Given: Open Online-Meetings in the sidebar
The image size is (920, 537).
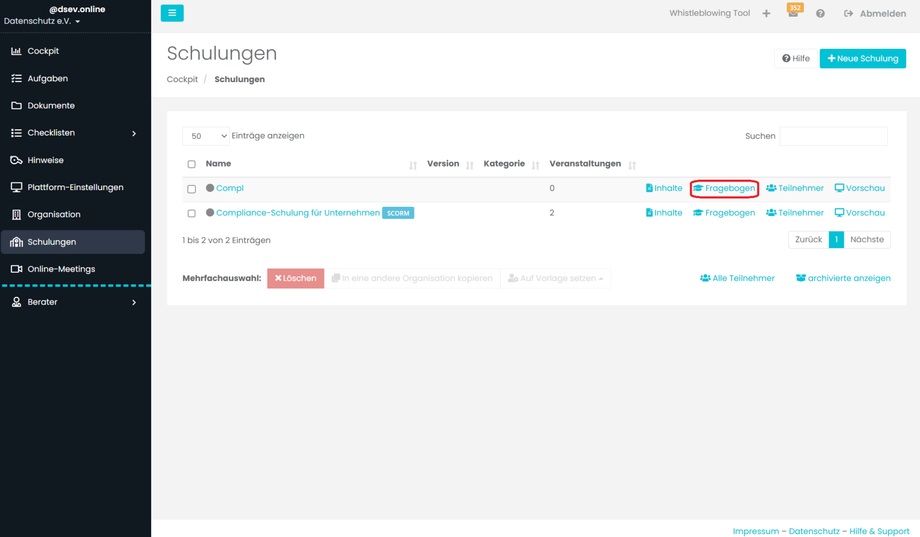Looking at the screenshot, I should click(73, 269).
